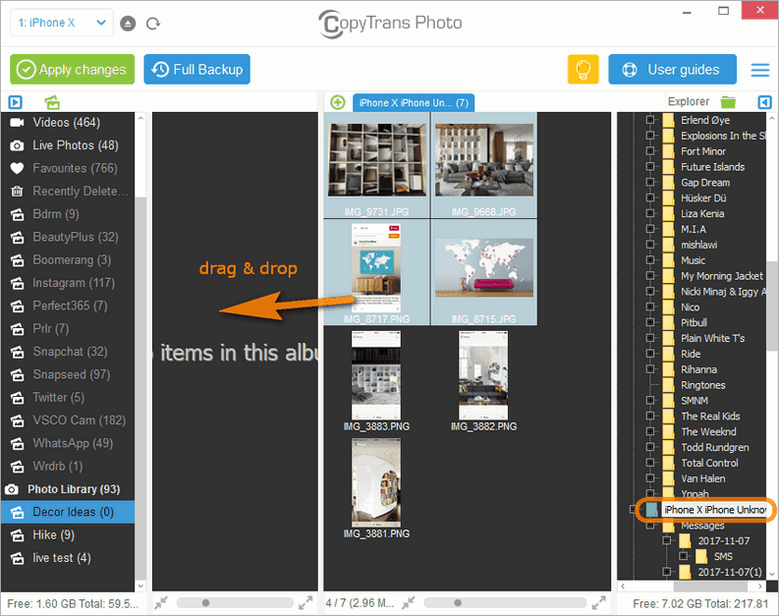Select the iPhone X iPhone Unknown folder

(714, 510)
